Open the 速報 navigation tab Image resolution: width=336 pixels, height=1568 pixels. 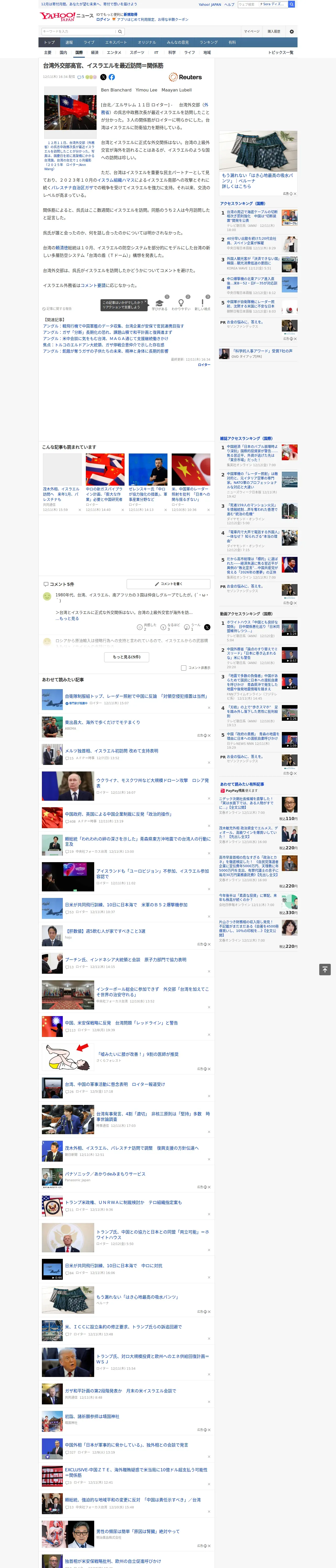[x=69, y=43]
